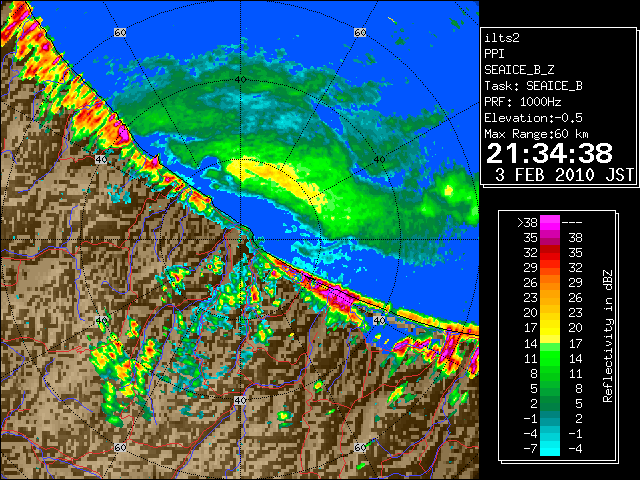Select the "3 FEB 2010 JST" date
This screenshot has height=480, width=640.
564,175
